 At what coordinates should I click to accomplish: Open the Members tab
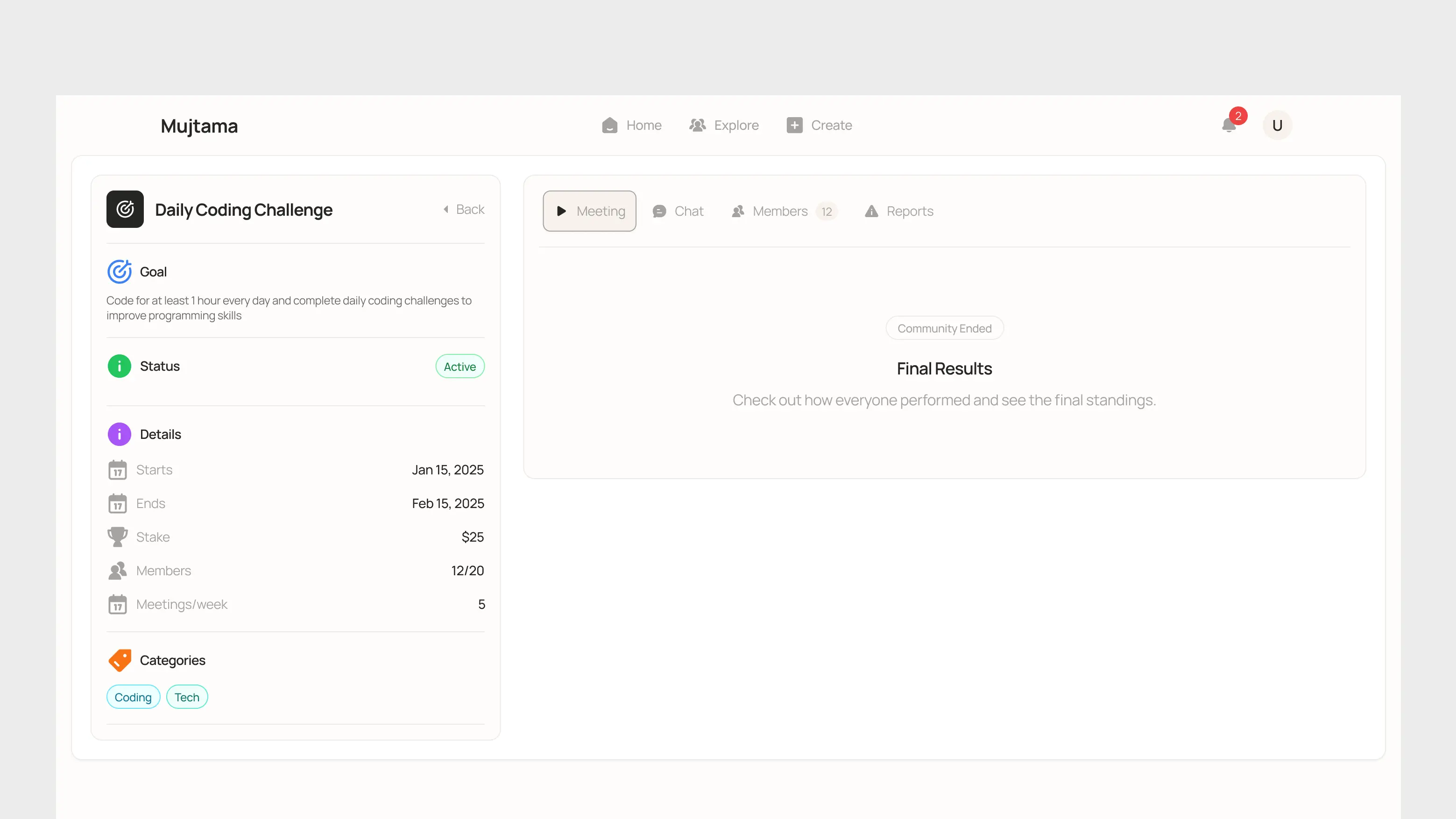click(783, 212)
